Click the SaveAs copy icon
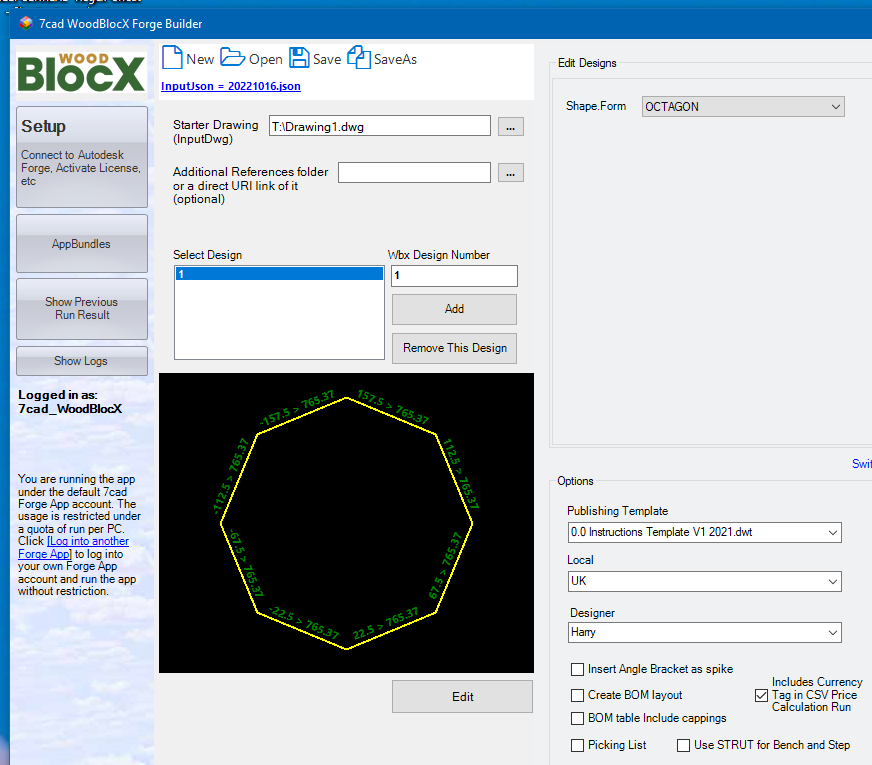Screen dimensions: 872x765 coord(359,57)
